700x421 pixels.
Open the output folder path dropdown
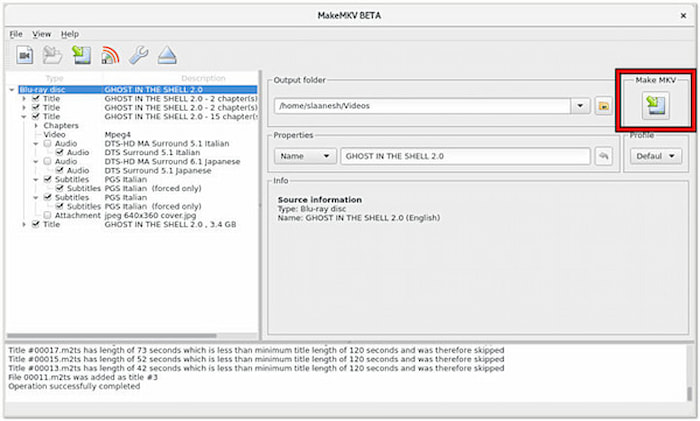(x=580, y=106)
